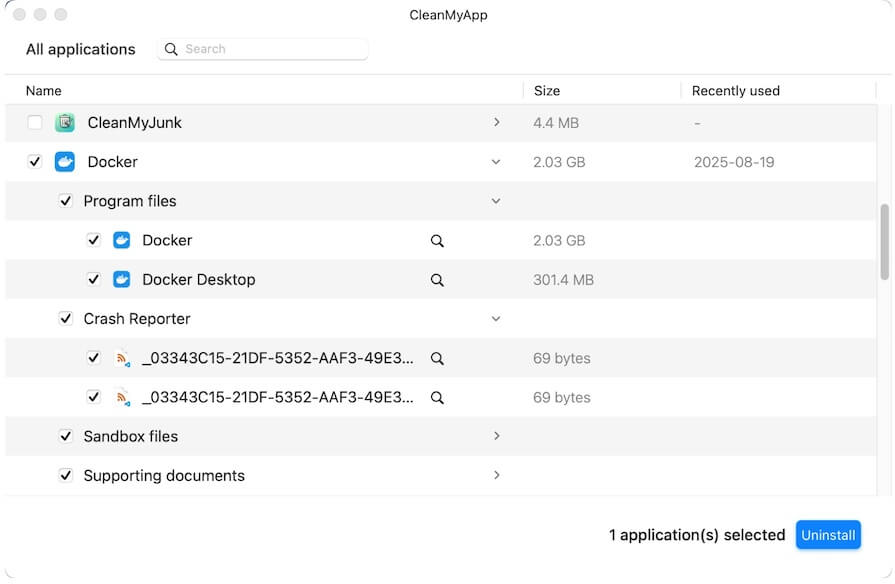Uncheck the Program files checkbox
Screen dimensions: 895x584
[66, 201]
